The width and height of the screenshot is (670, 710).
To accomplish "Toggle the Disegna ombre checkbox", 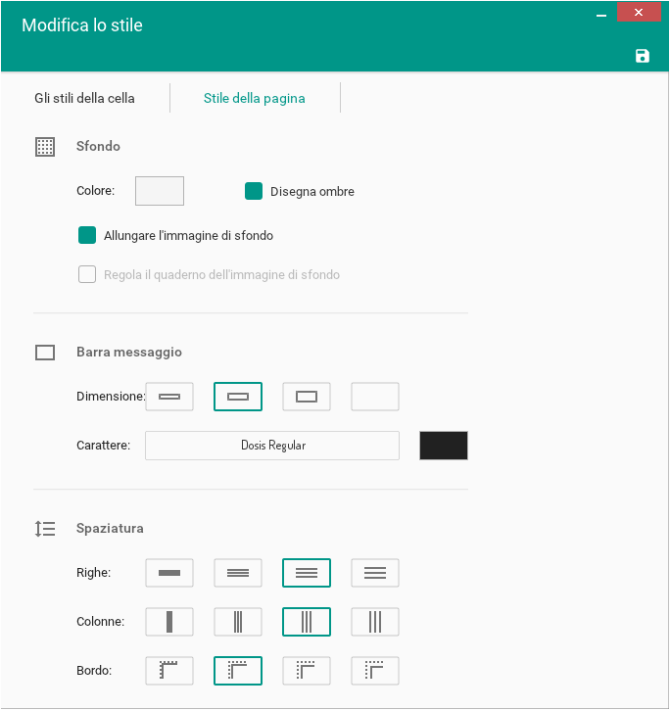I will pos(254,191).
